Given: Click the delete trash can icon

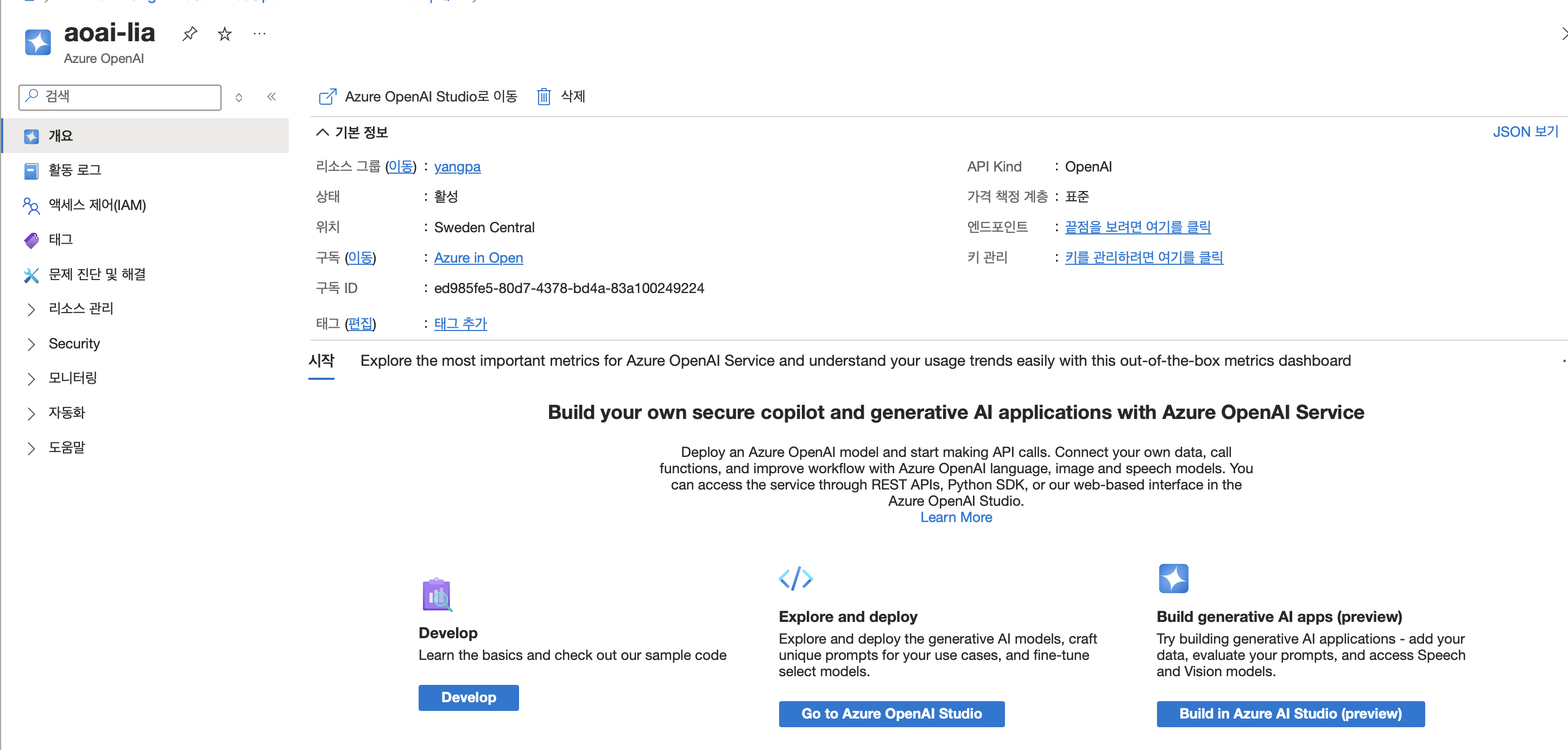Looking at the screenshot, I should click(543, 97).
